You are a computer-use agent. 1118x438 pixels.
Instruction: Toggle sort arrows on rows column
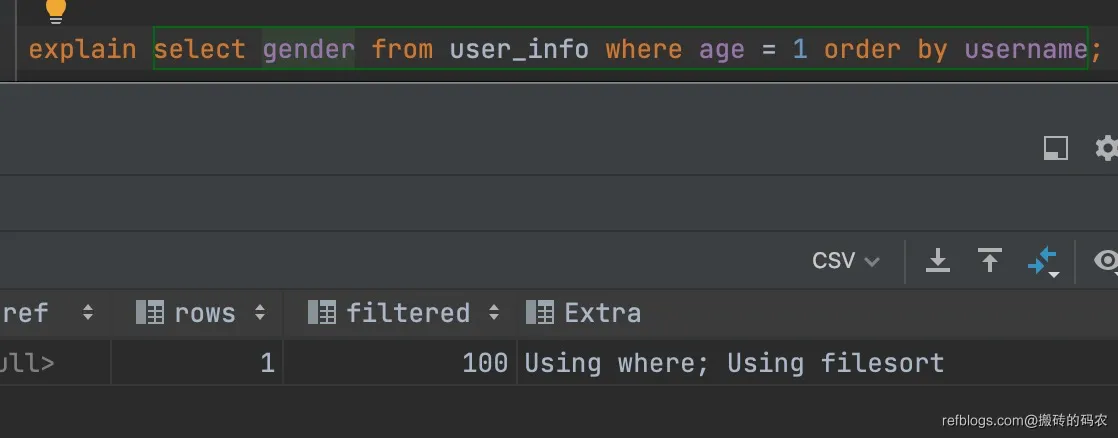pyautogui.click(x=259, y=313)
